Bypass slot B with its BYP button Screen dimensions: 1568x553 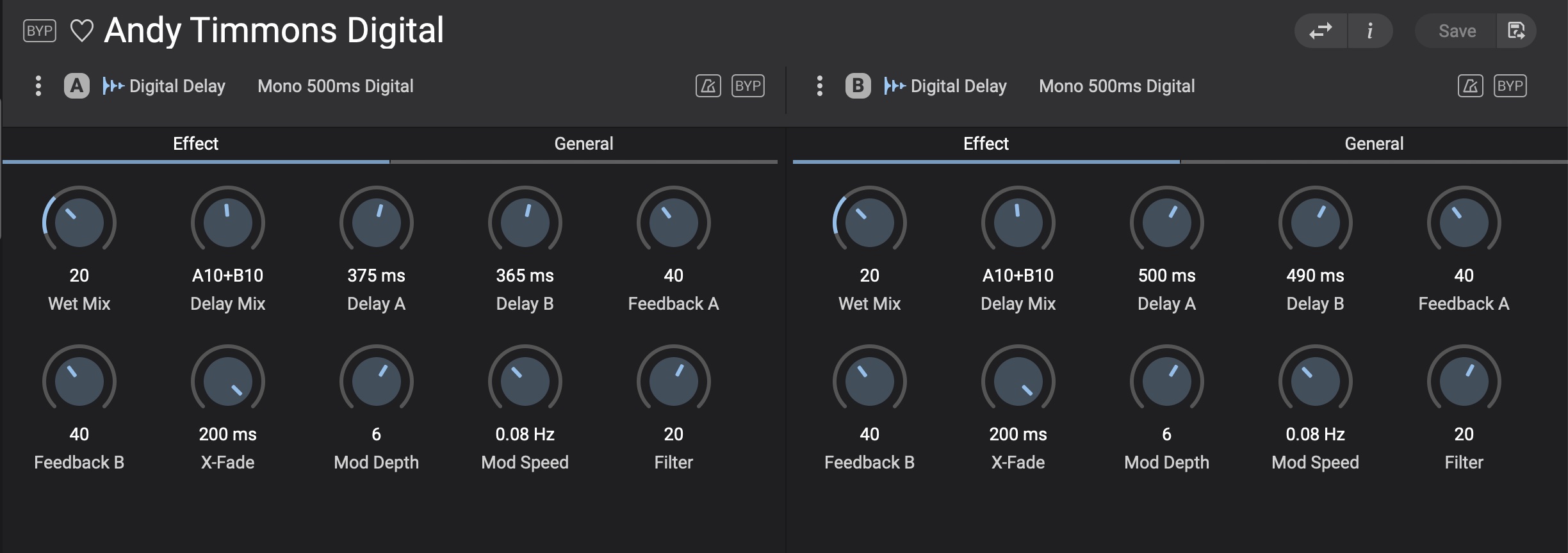1510,86
